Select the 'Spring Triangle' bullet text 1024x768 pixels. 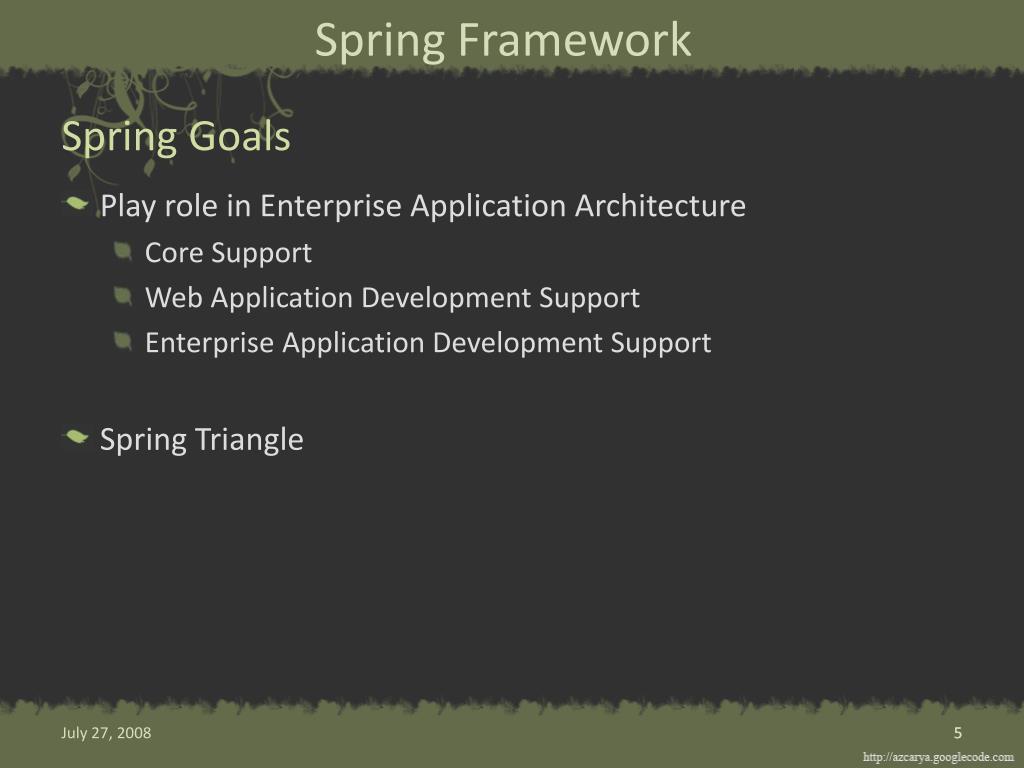click(x=201, y=440)
